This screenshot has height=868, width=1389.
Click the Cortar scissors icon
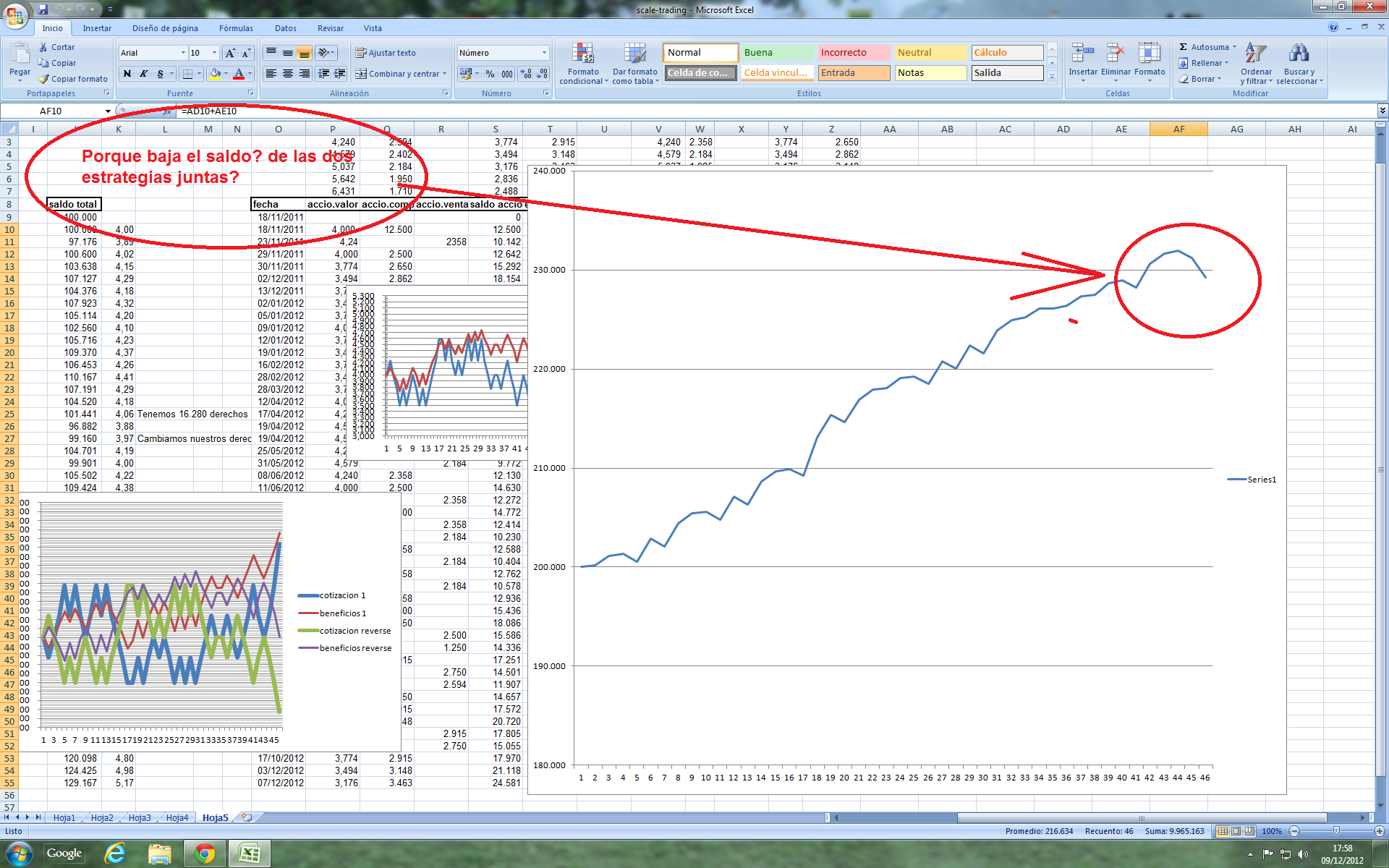pos(43,47)
